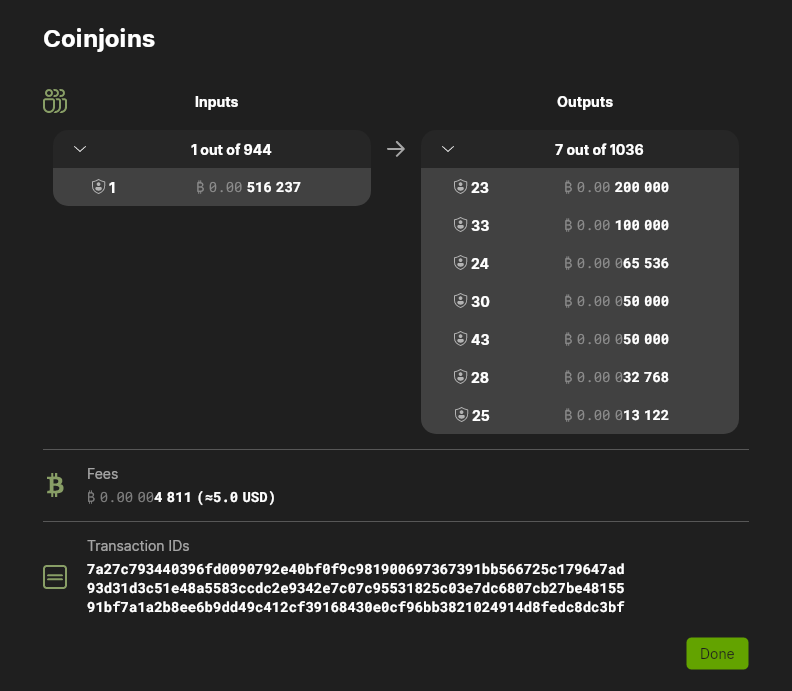Click the Coinjoins dialog title
Screen dimensions: 792x691
point(99,39)
